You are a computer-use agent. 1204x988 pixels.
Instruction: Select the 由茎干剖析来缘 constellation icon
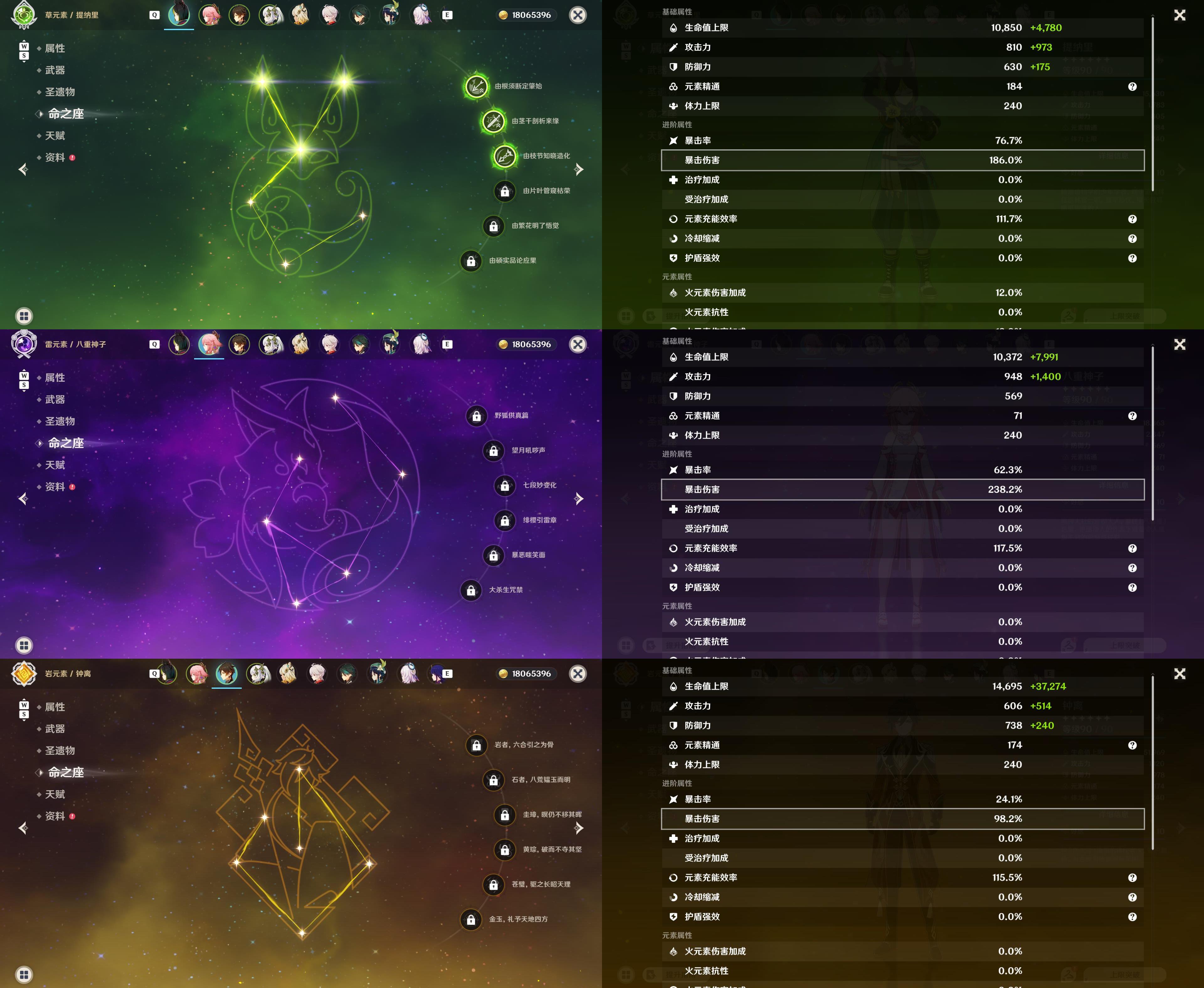[493, 121]
